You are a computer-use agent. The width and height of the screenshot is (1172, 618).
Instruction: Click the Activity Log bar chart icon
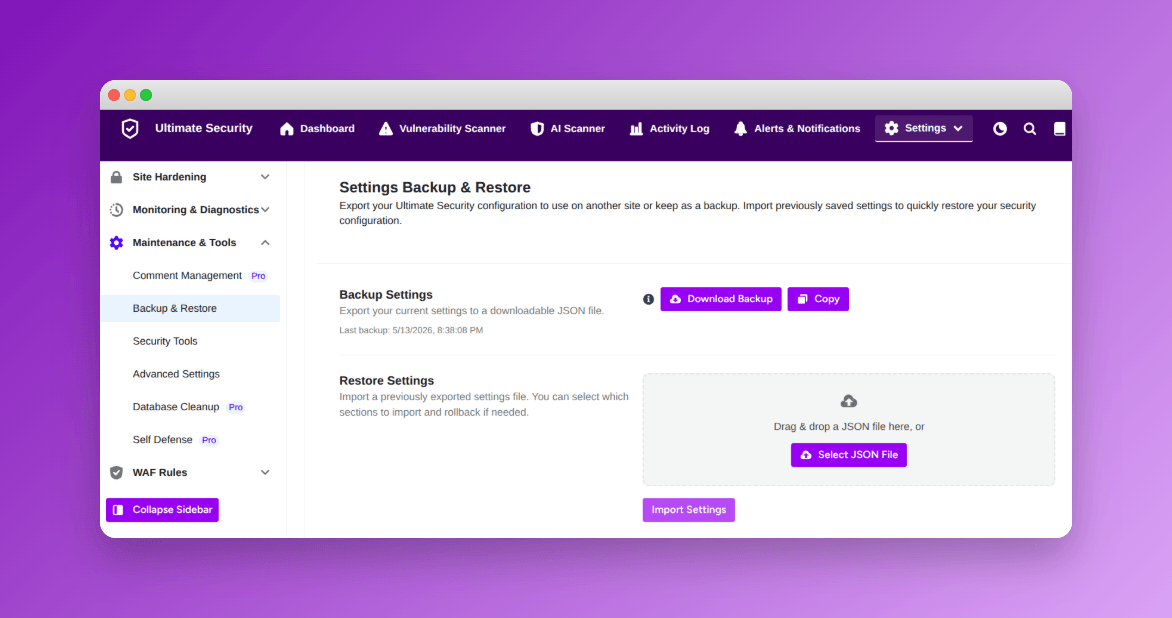[x=636, y=129]
